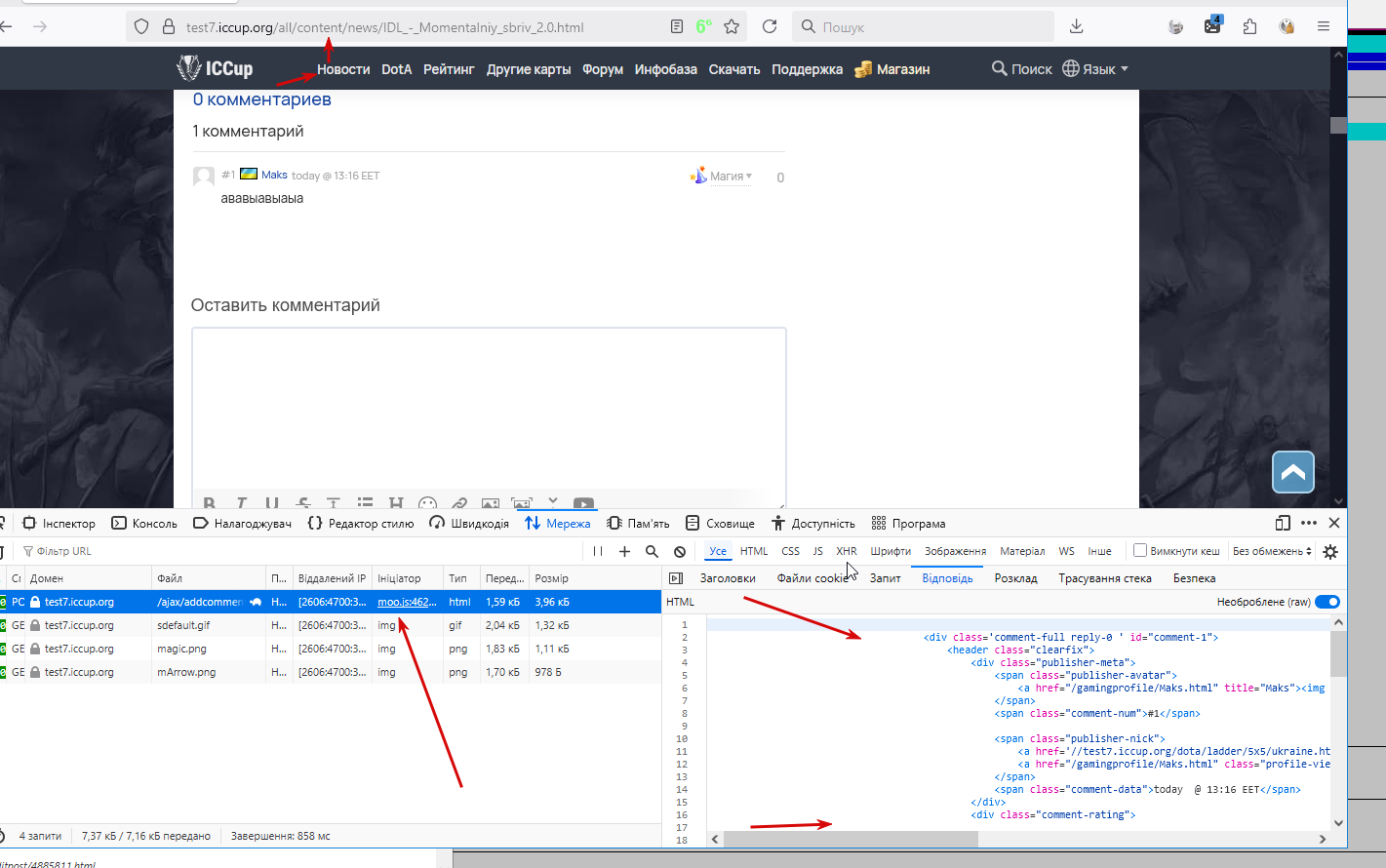Click the response pane horizontal scrollbar

[x=850, y=839]
